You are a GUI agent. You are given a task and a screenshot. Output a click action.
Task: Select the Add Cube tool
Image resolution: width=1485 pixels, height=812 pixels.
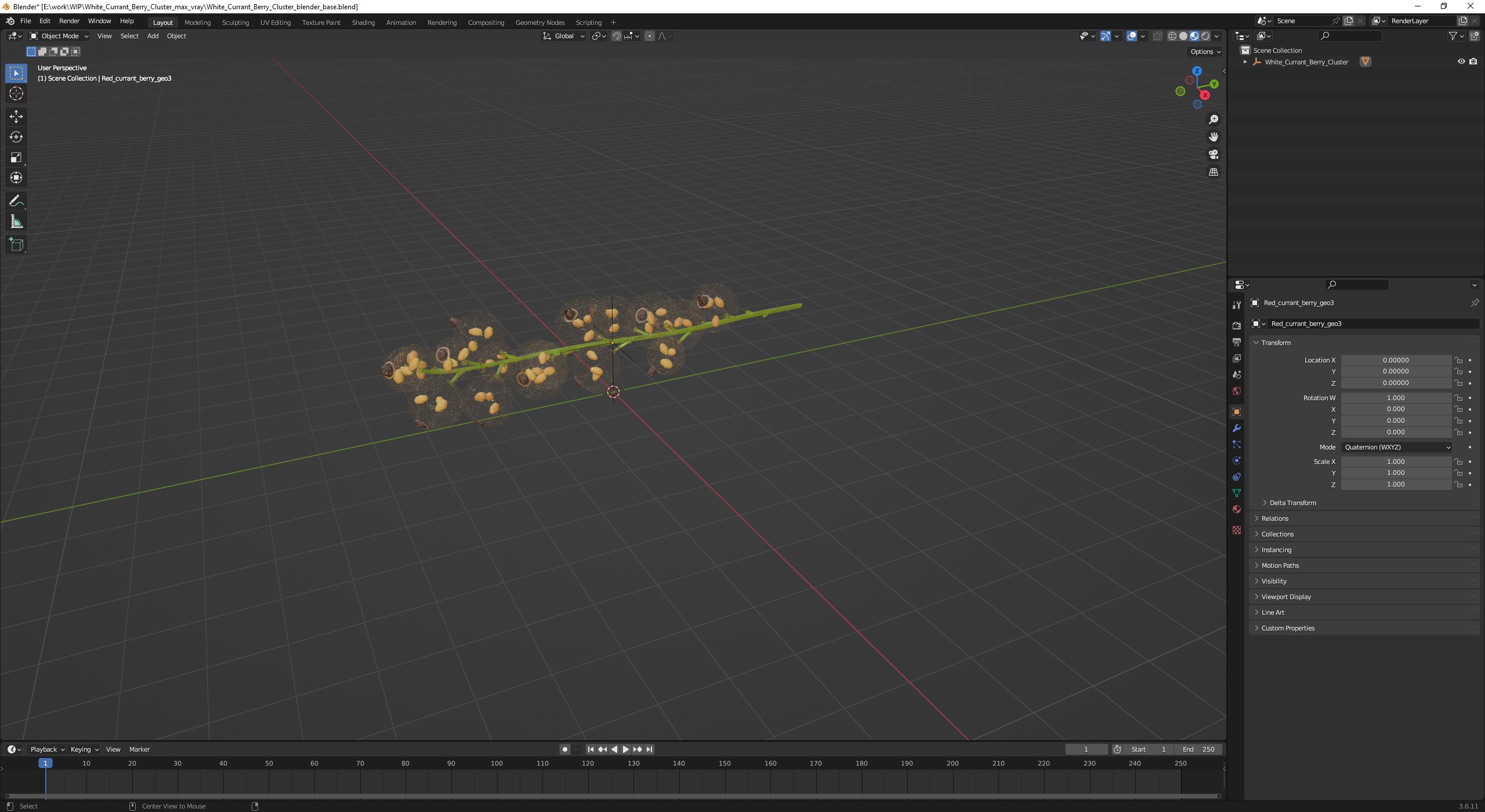click(x=16, y=245)
